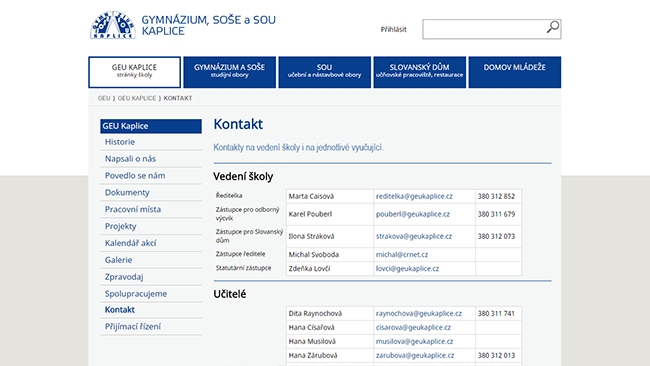Switch to the SOU učební obory tab
This screenshot has width=650, height=366.
325,72
